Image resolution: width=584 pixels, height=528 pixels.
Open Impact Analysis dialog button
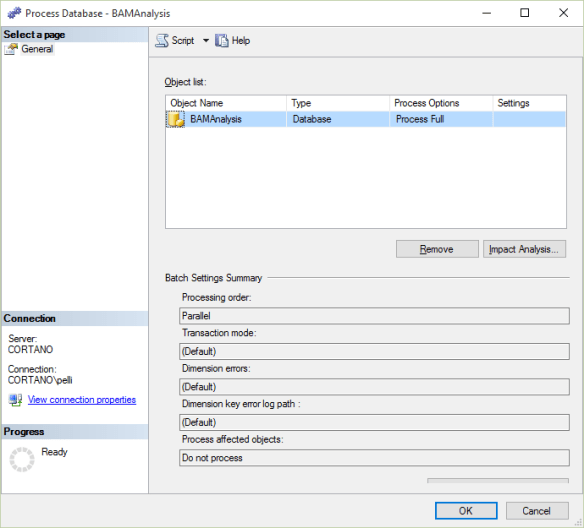tap(524, 249)
